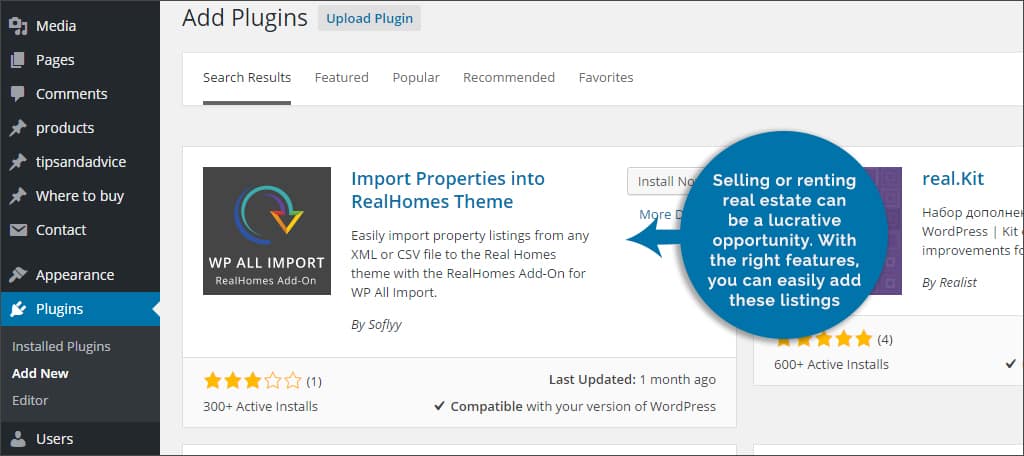Open the real.Kit plugin title link
Image resolution: width=1024 pixels, height=456 pixels.
coord(953,178)
